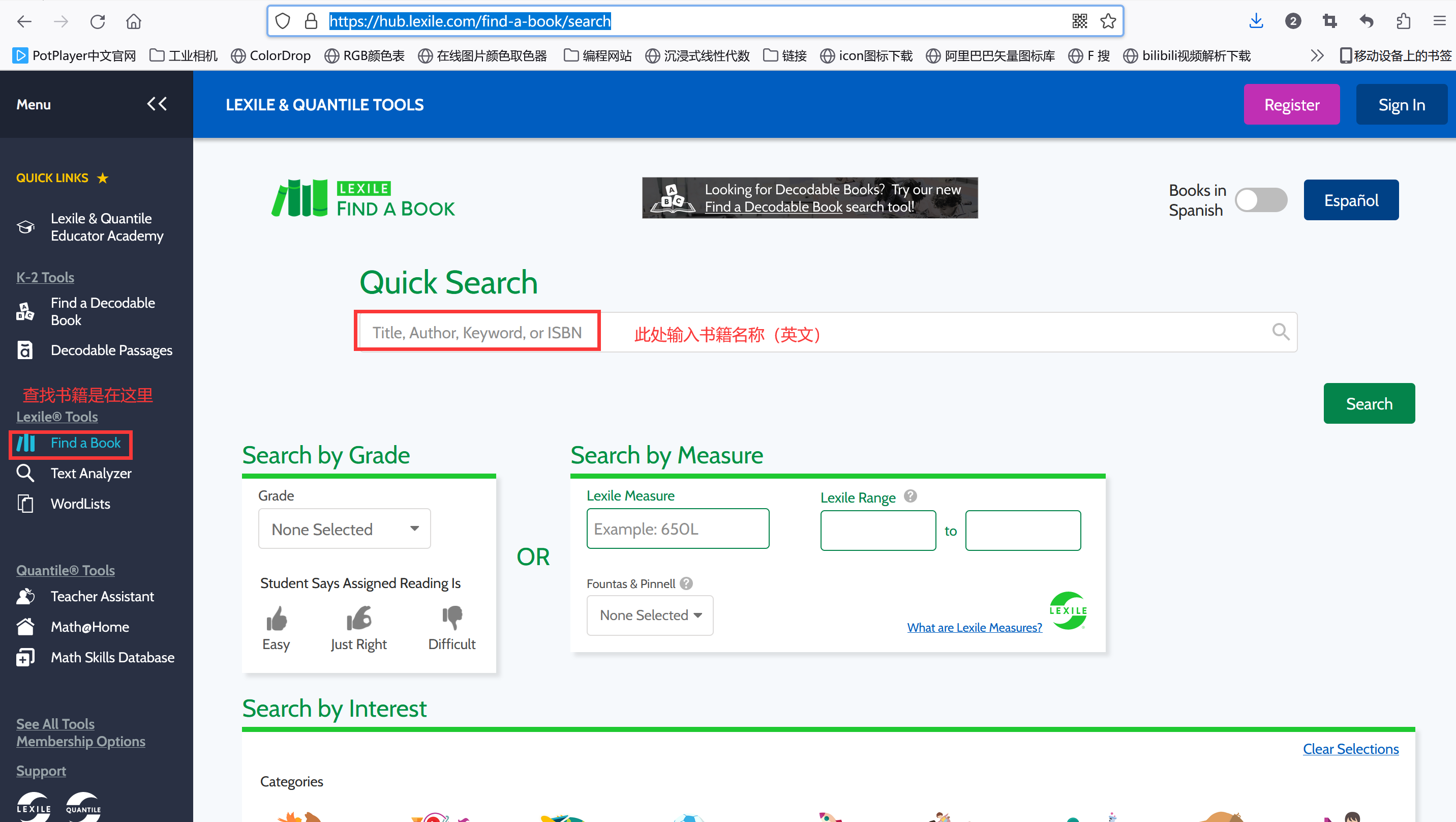Open Decodable Passages in sidebar
The height and width of the screenshot is (822, 1456).
96,350
